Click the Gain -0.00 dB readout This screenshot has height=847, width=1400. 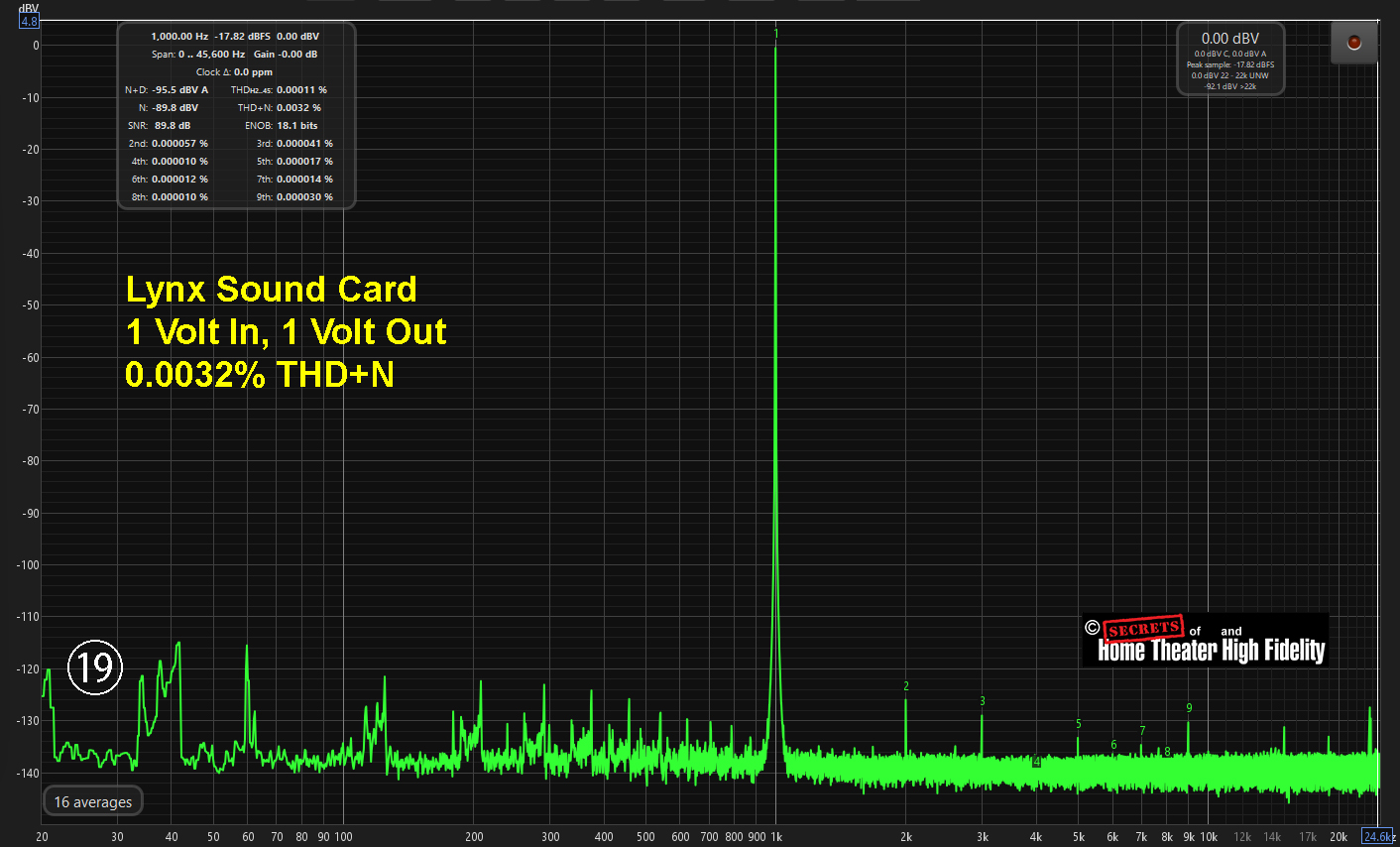(286, 54)
